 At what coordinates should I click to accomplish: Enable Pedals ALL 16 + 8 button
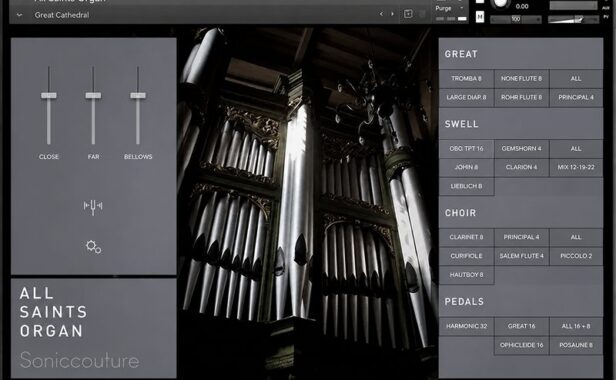[576, 326]
